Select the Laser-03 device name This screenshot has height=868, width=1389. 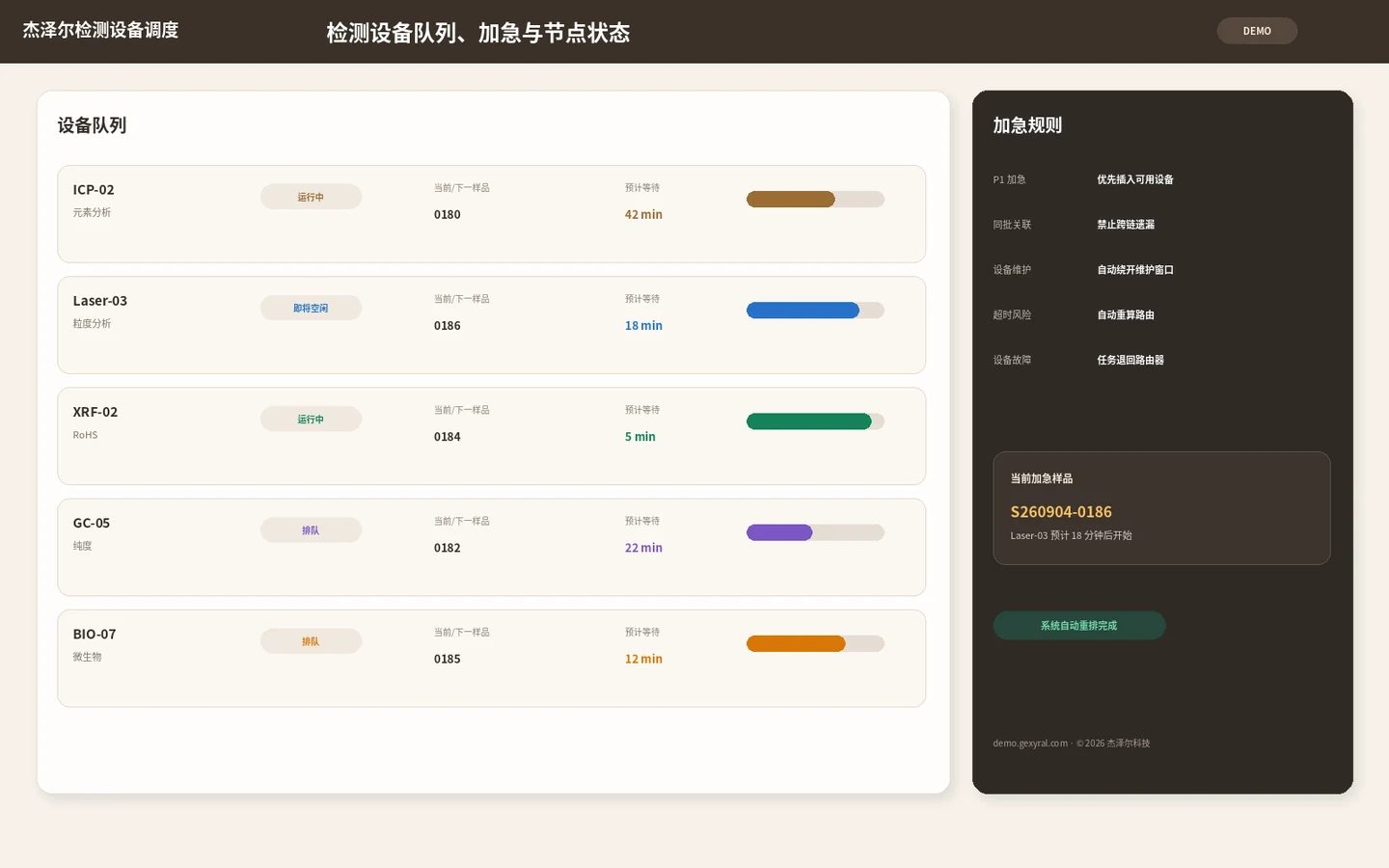(100, 301)
